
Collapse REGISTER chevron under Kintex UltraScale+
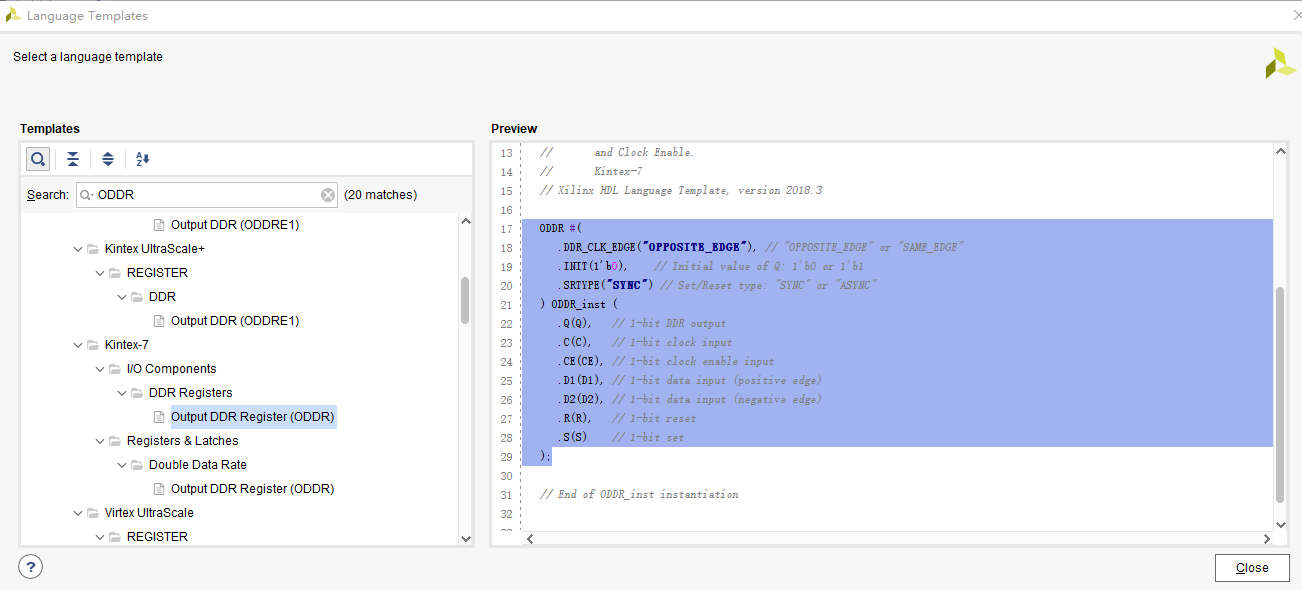click(x=100, y=273)
